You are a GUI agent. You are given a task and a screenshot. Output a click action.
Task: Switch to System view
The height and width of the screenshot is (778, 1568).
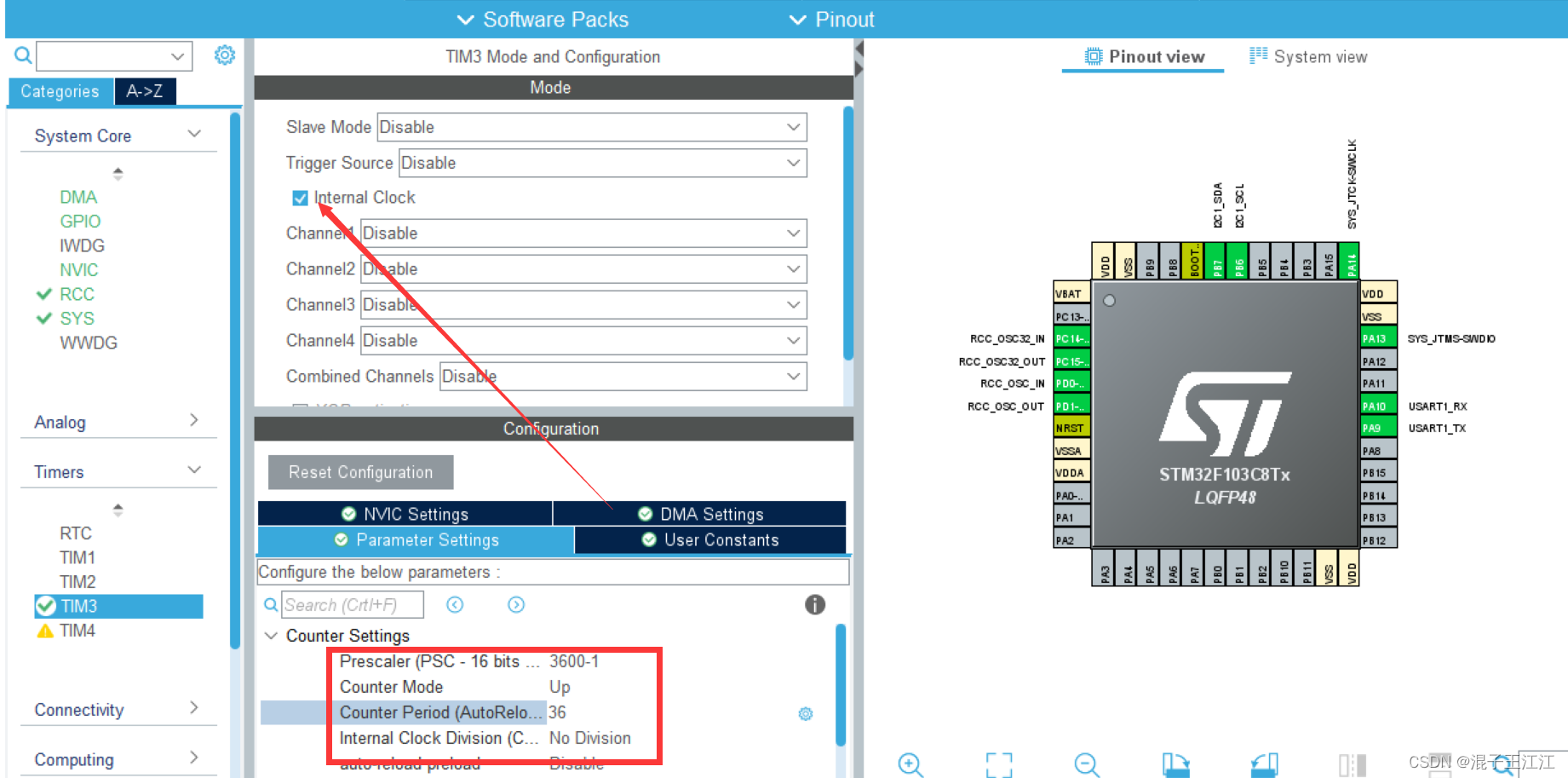click(x=1308, y=56)
